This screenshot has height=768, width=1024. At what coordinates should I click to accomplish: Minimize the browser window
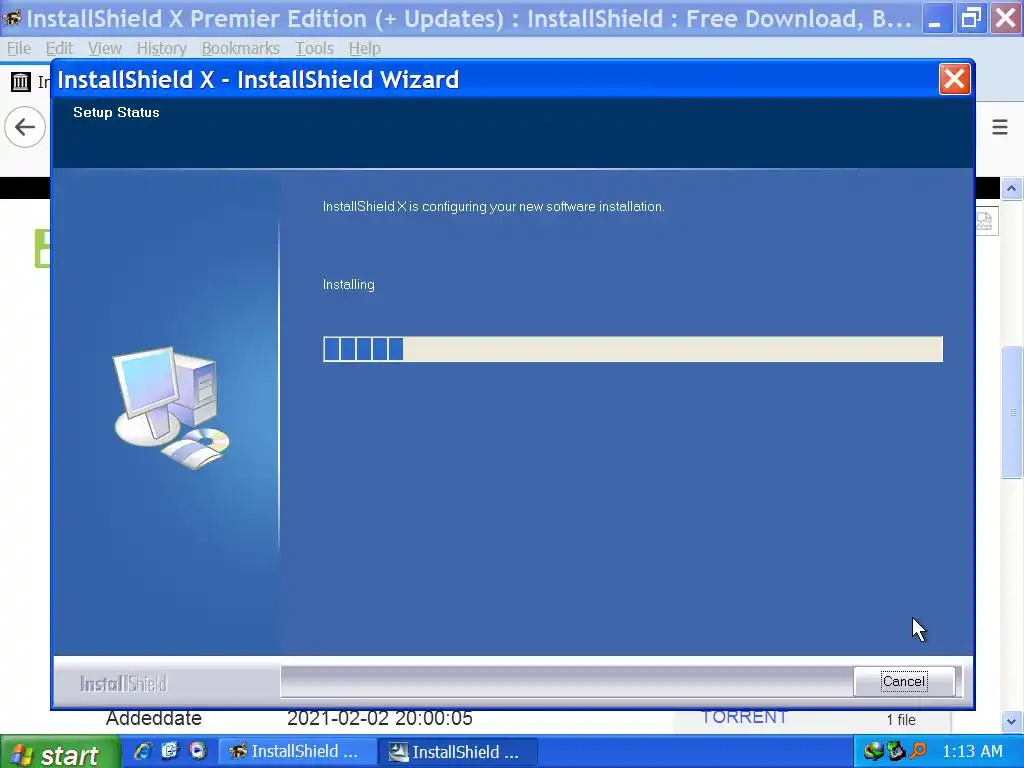point(936,18)
